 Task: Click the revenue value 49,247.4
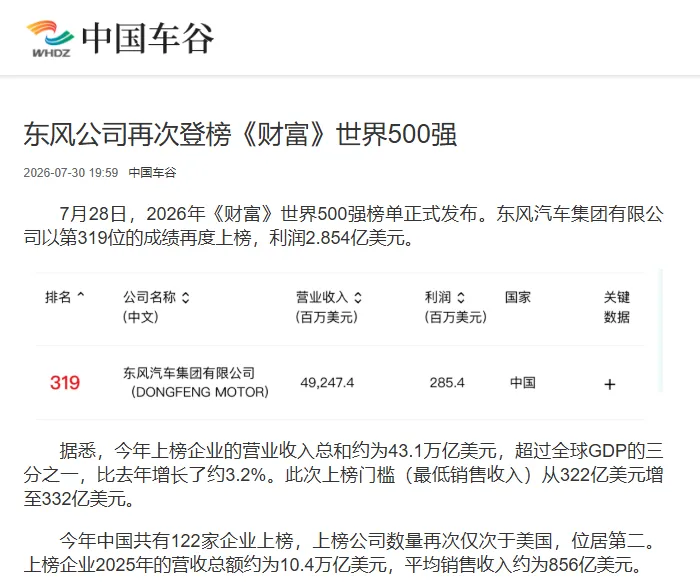pos(327,383)
